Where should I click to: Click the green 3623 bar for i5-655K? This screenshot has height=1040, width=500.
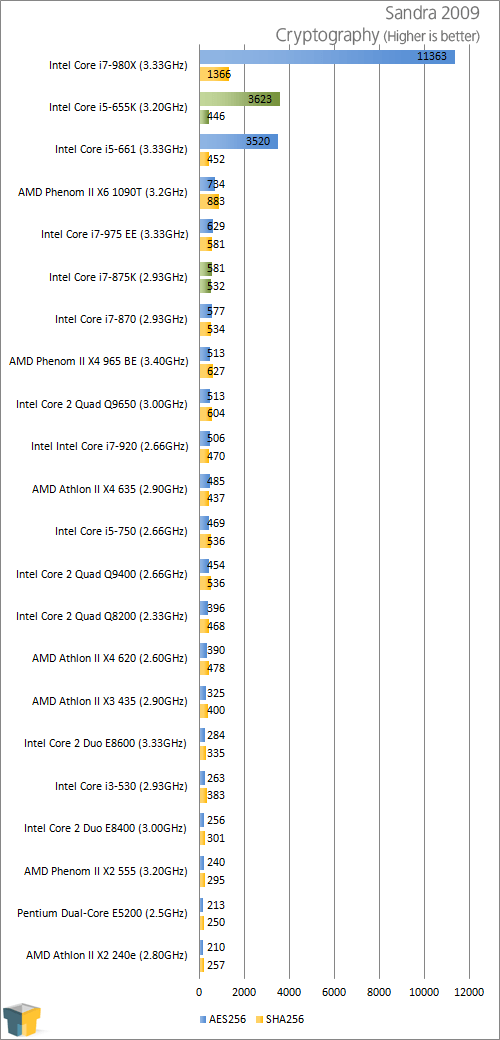[x=239, y=99]
